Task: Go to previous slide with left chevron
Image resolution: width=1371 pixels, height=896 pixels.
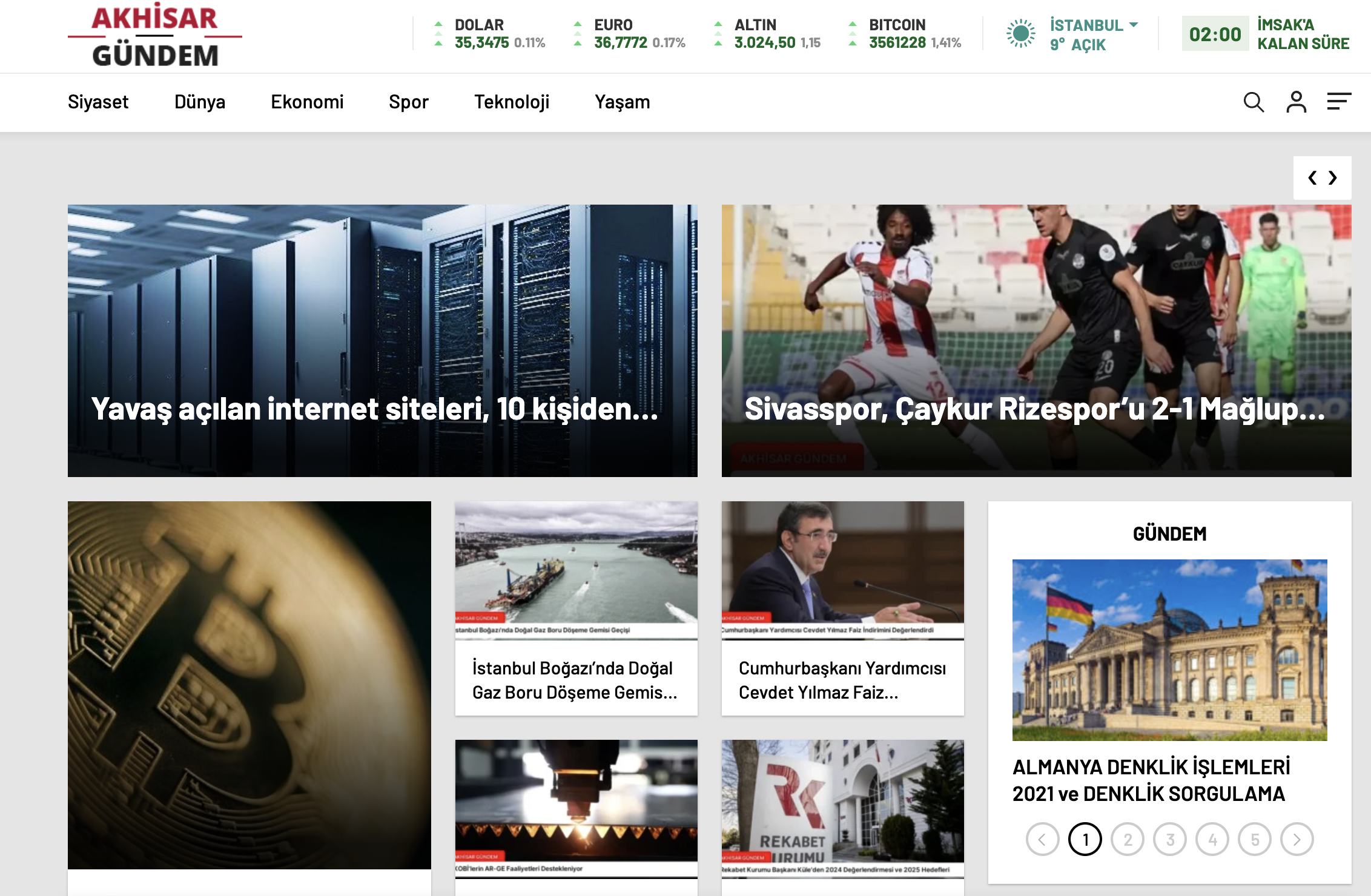Action: tap(1312, 178)
